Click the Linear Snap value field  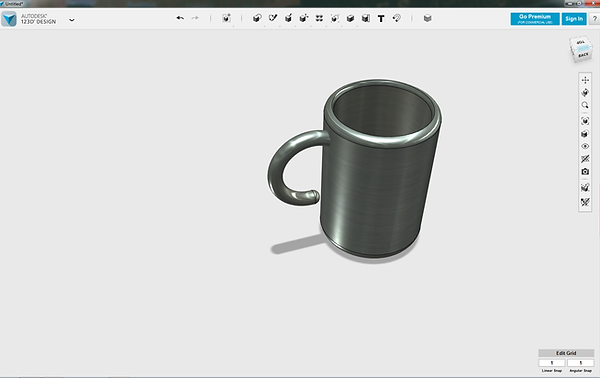pos(552,363)
